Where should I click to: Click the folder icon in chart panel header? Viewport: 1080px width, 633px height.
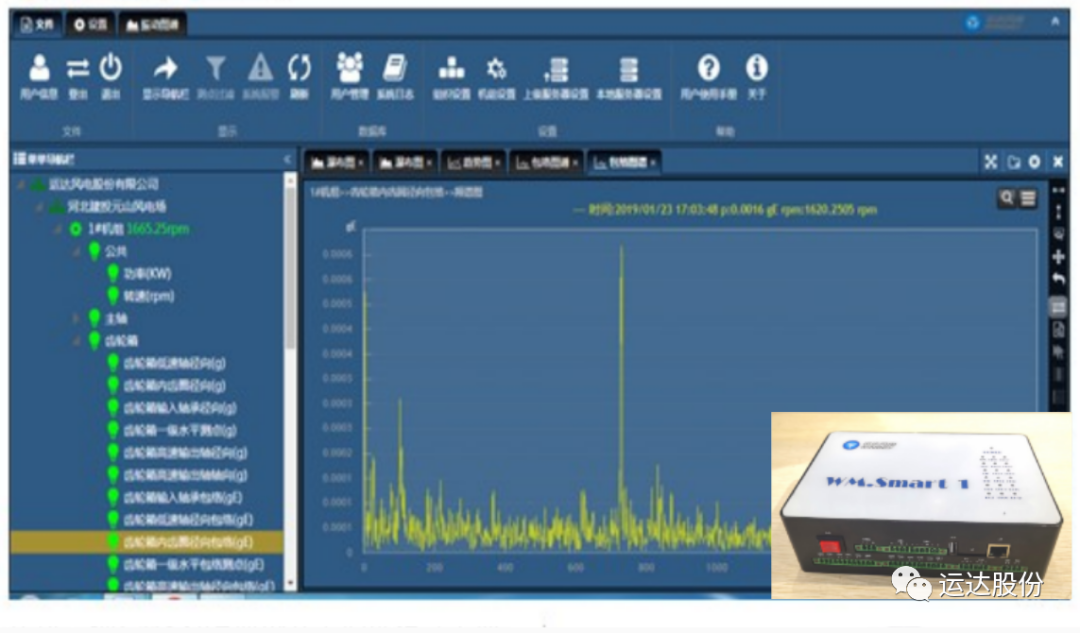1013,162
